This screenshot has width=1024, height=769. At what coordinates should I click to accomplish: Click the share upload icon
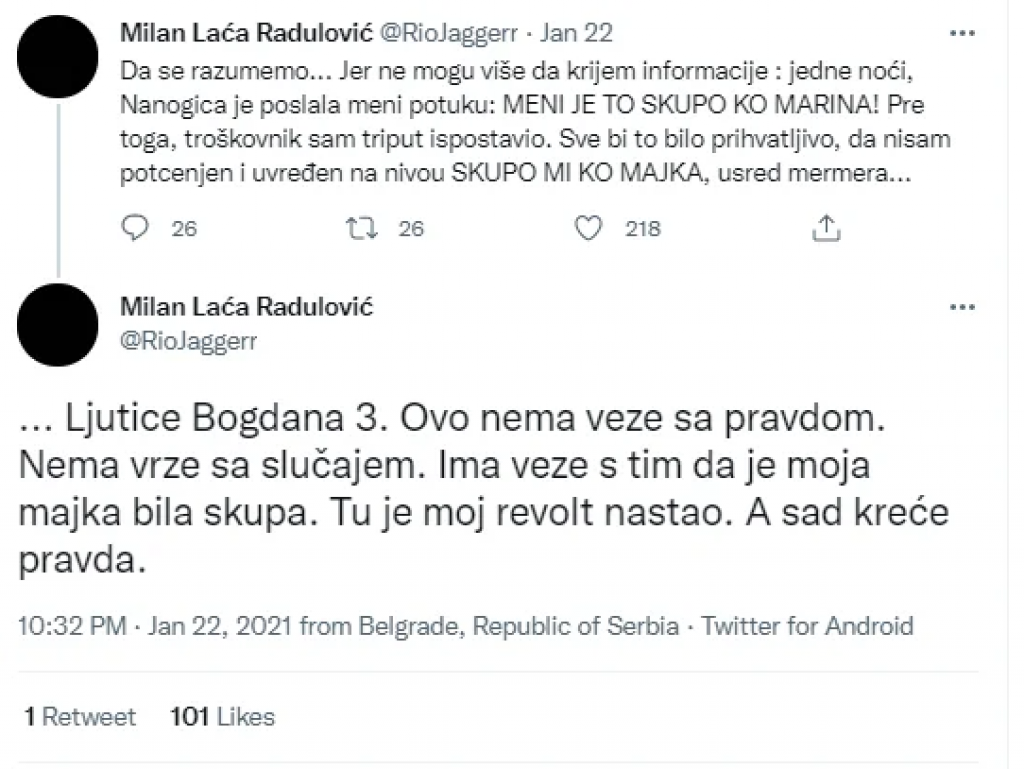(x=826, y=228)
